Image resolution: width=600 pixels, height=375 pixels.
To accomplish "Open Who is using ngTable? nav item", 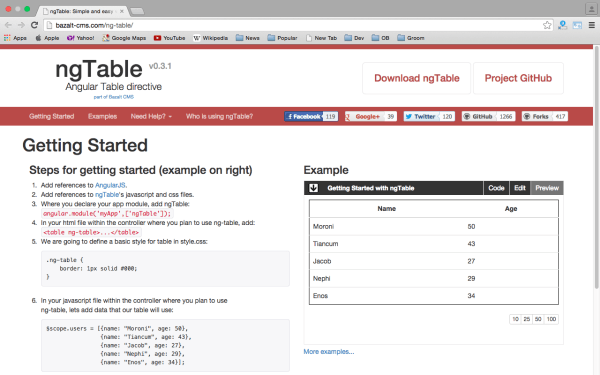I will [x=219, y=116].
